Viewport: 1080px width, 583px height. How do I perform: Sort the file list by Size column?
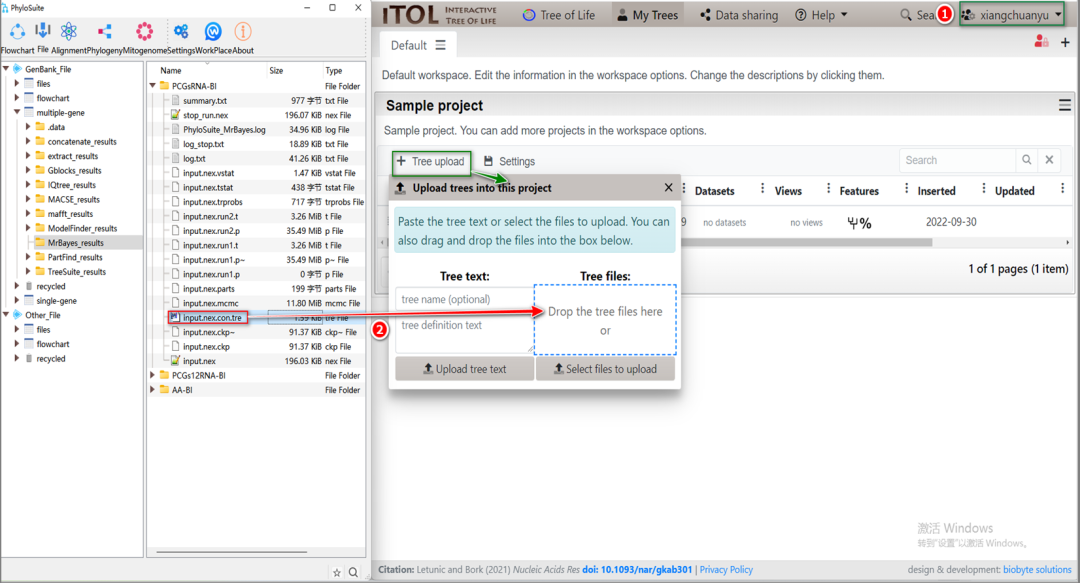pyautogui.click(x=276, y=70)
